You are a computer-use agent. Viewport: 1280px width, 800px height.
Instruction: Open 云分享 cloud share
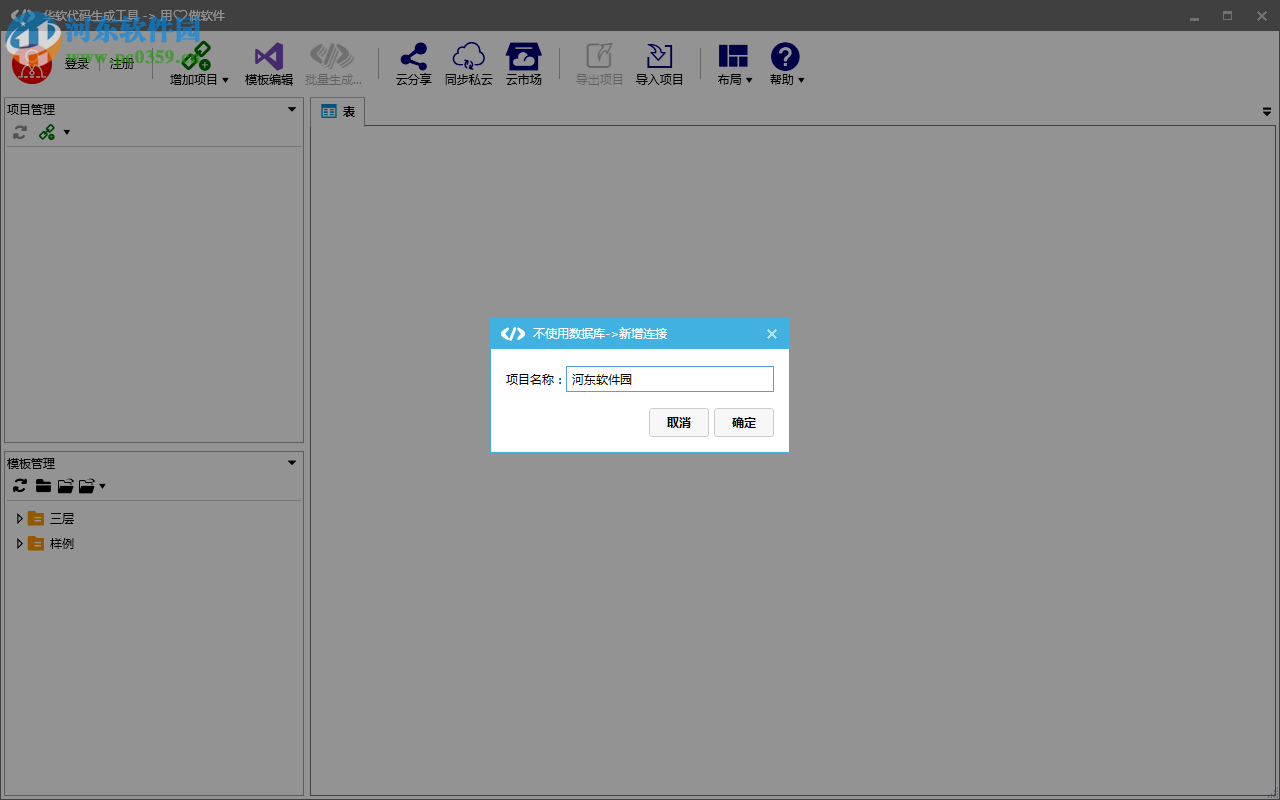coord(413,58)
